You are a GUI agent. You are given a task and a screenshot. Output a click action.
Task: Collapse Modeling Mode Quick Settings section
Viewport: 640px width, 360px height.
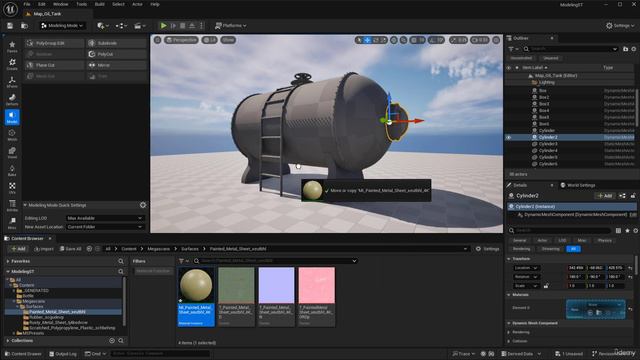point(25,205)
